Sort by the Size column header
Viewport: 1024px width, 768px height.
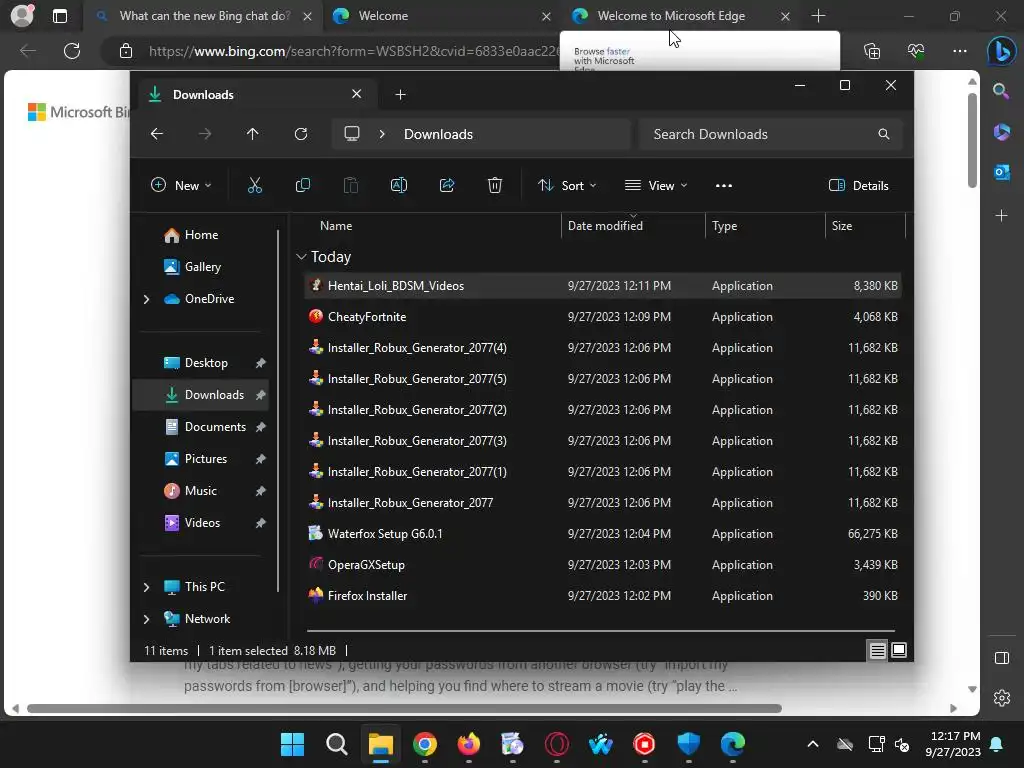pos(865,226)
